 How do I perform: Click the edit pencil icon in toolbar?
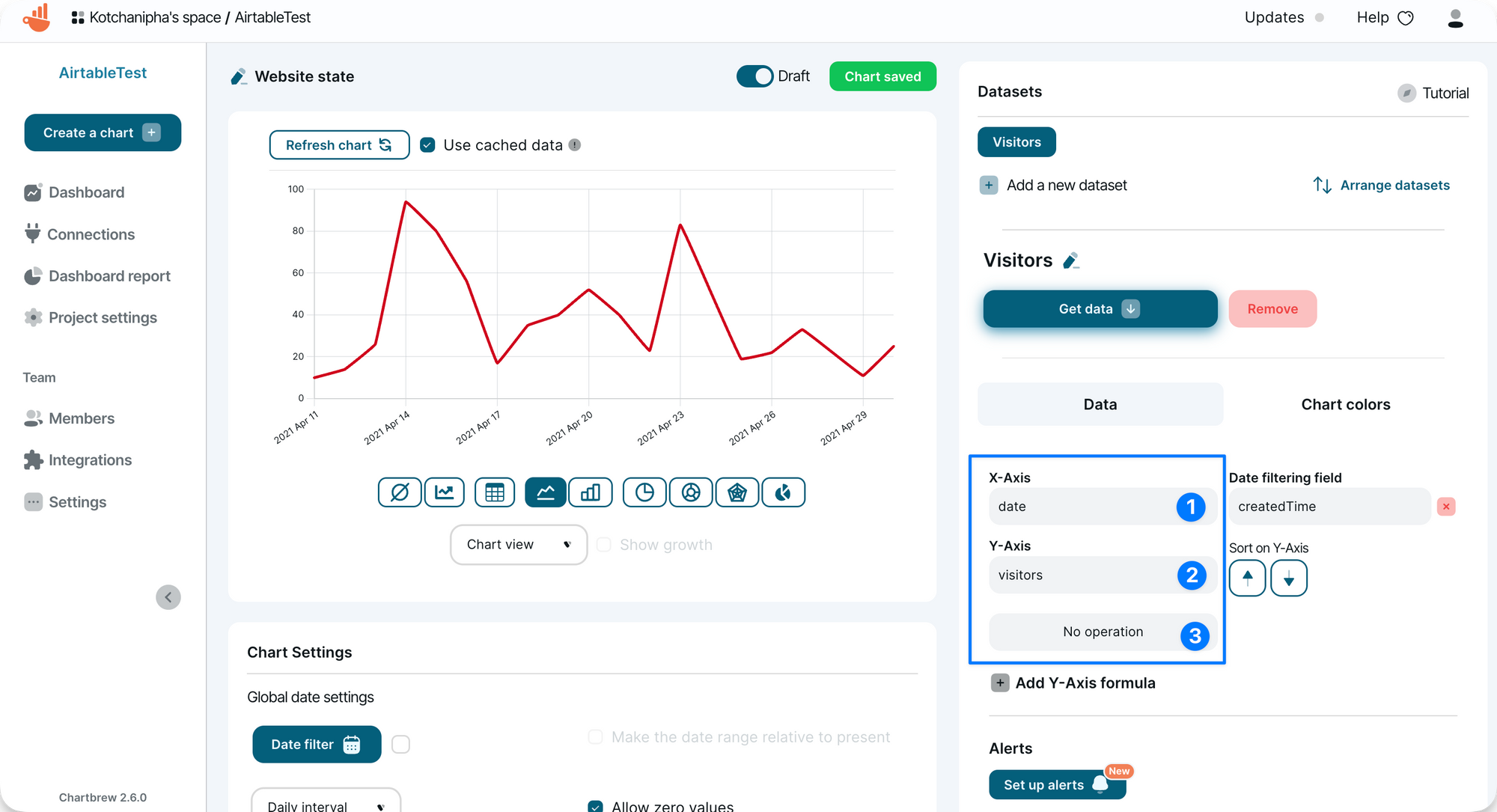click(238, 76)
